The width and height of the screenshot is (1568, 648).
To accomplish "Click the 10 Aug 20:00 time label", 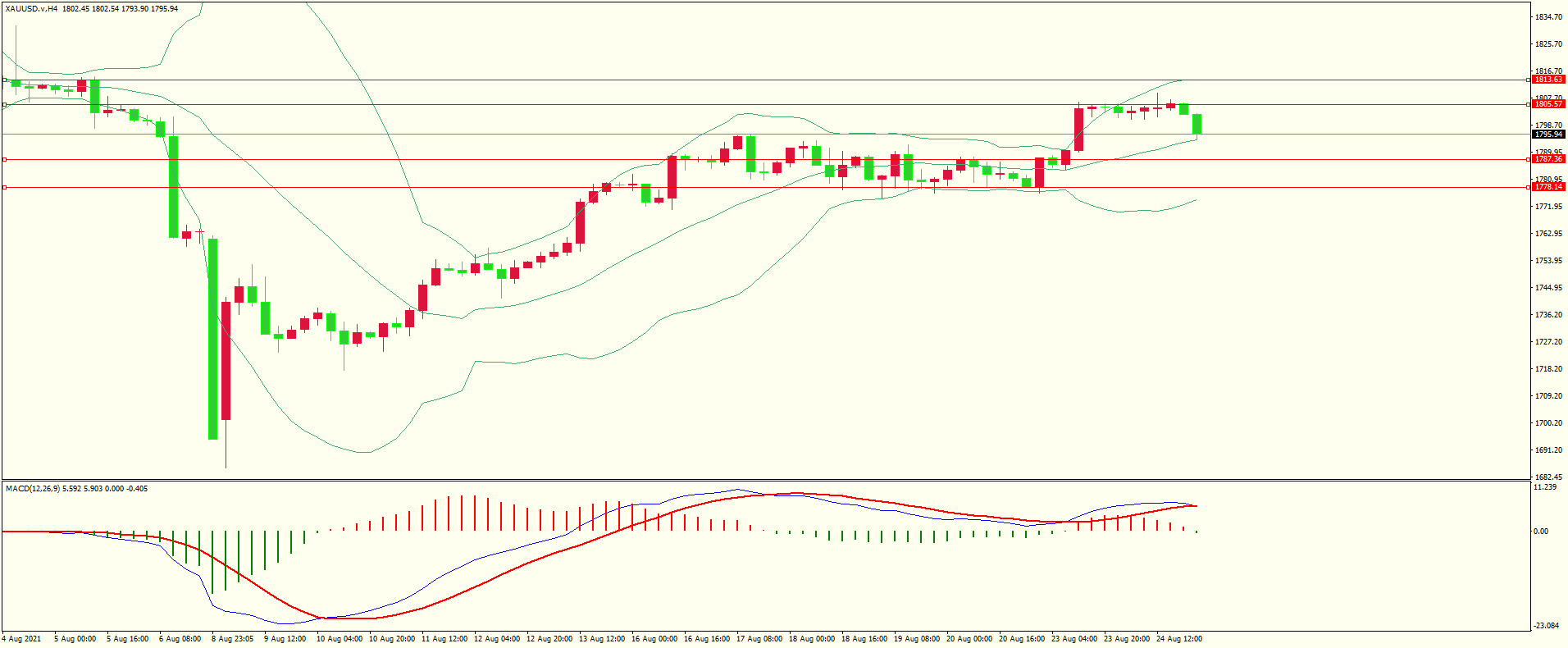I will (x=392, y=639).
